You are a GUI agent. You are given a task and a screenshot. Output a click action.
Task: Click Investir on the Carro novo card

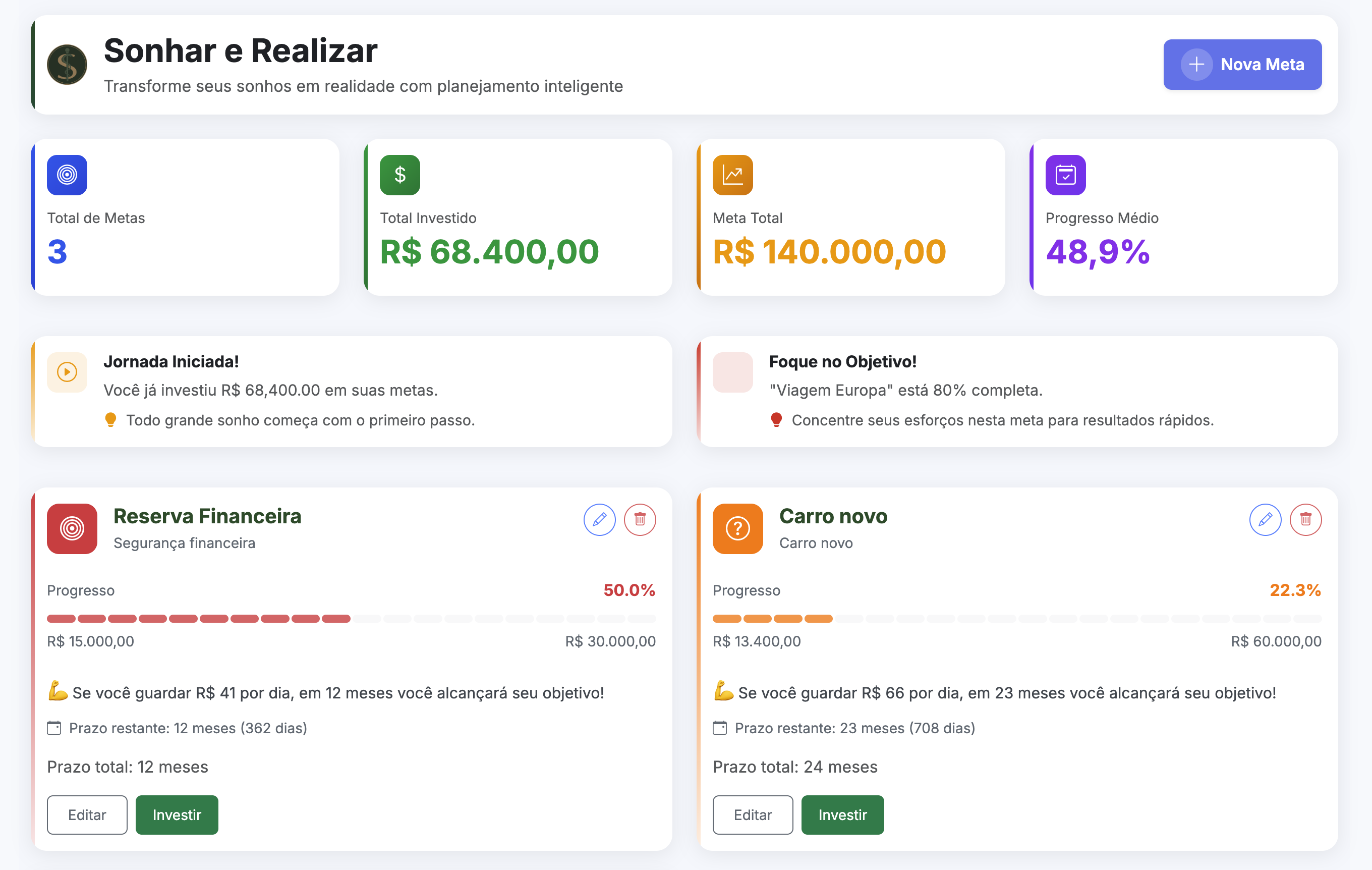click(x=842, y=814)
